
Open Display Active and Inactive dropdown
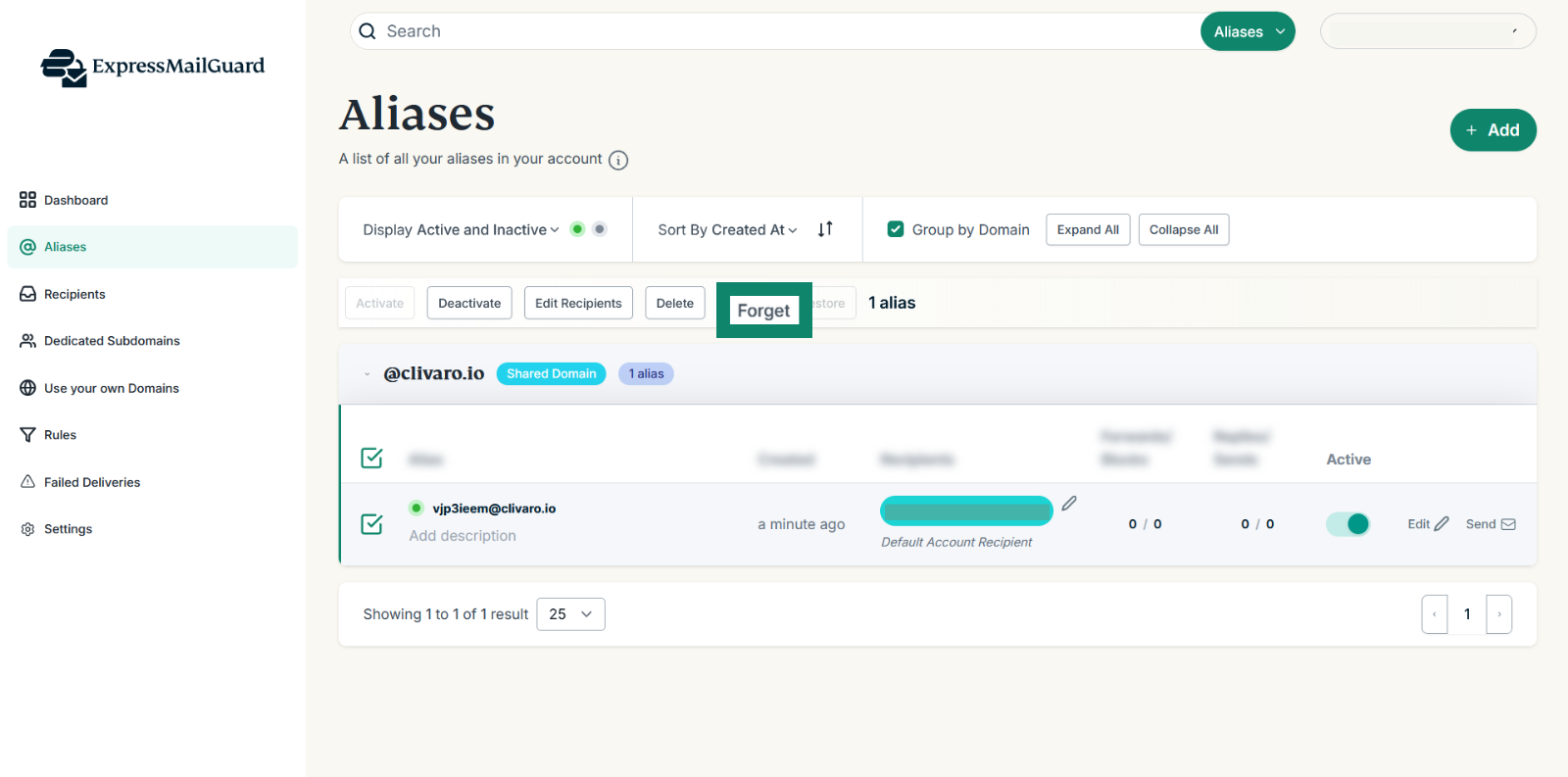tap(461, 229)
